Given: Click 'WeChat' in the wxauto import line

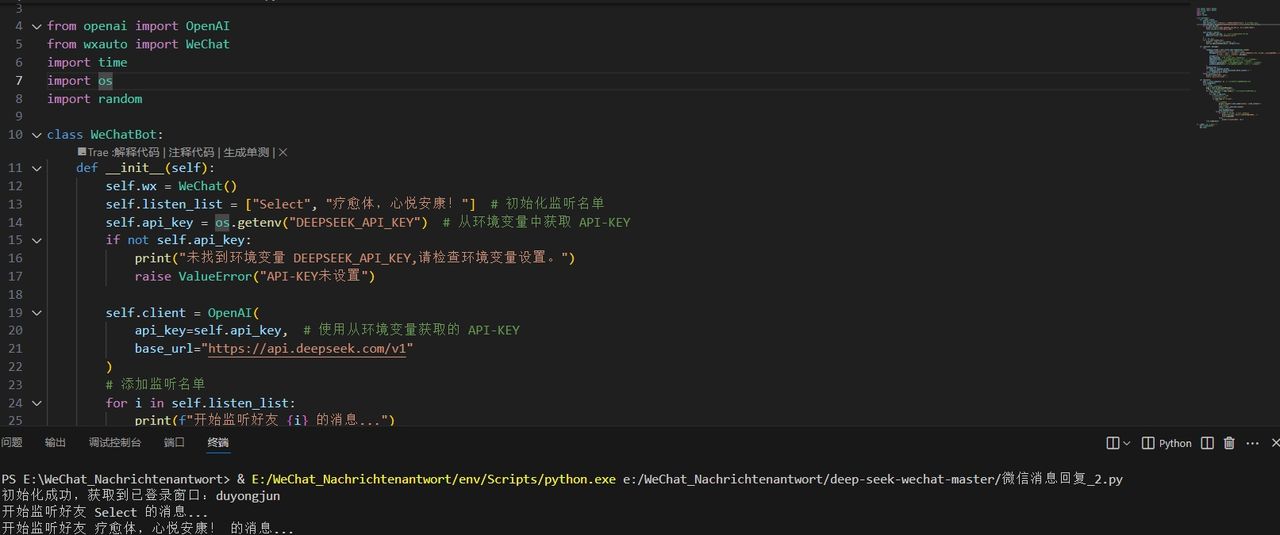Looking at the screenshot, I should point(207,44).
